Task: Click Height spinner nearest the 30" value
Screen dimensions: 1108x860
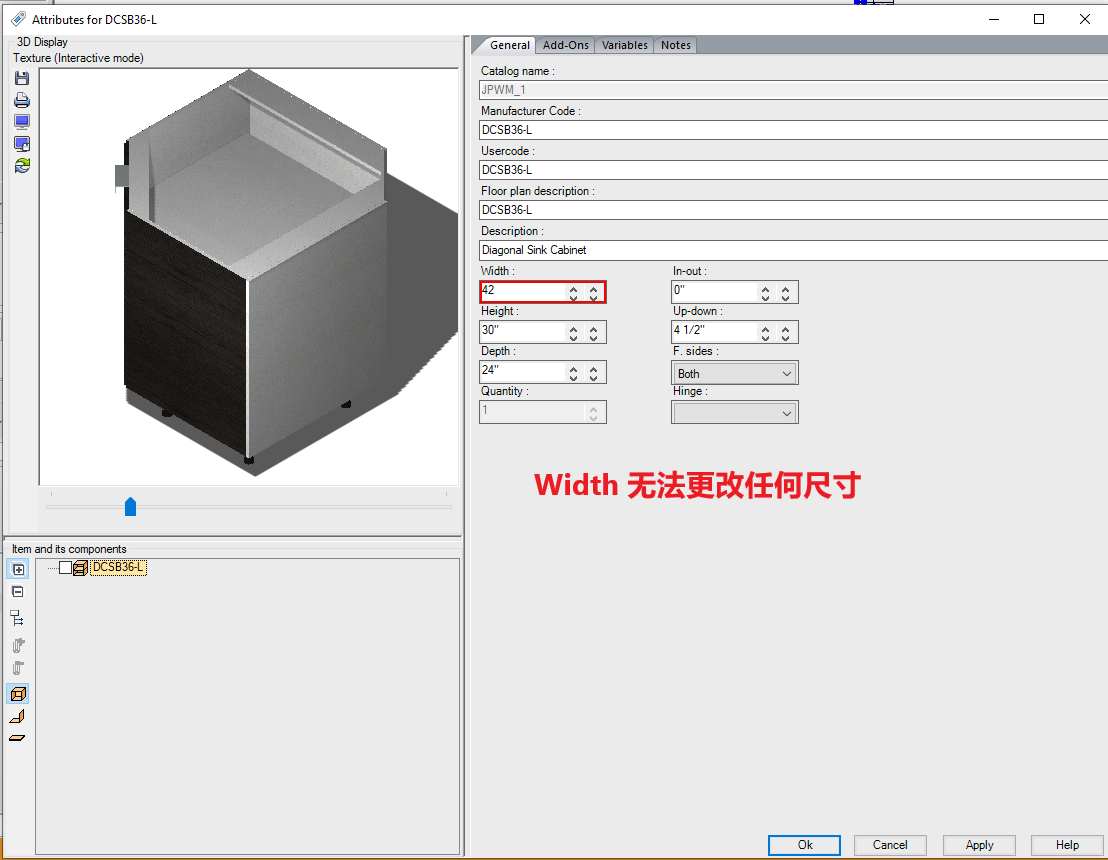Action: [574, 333]
